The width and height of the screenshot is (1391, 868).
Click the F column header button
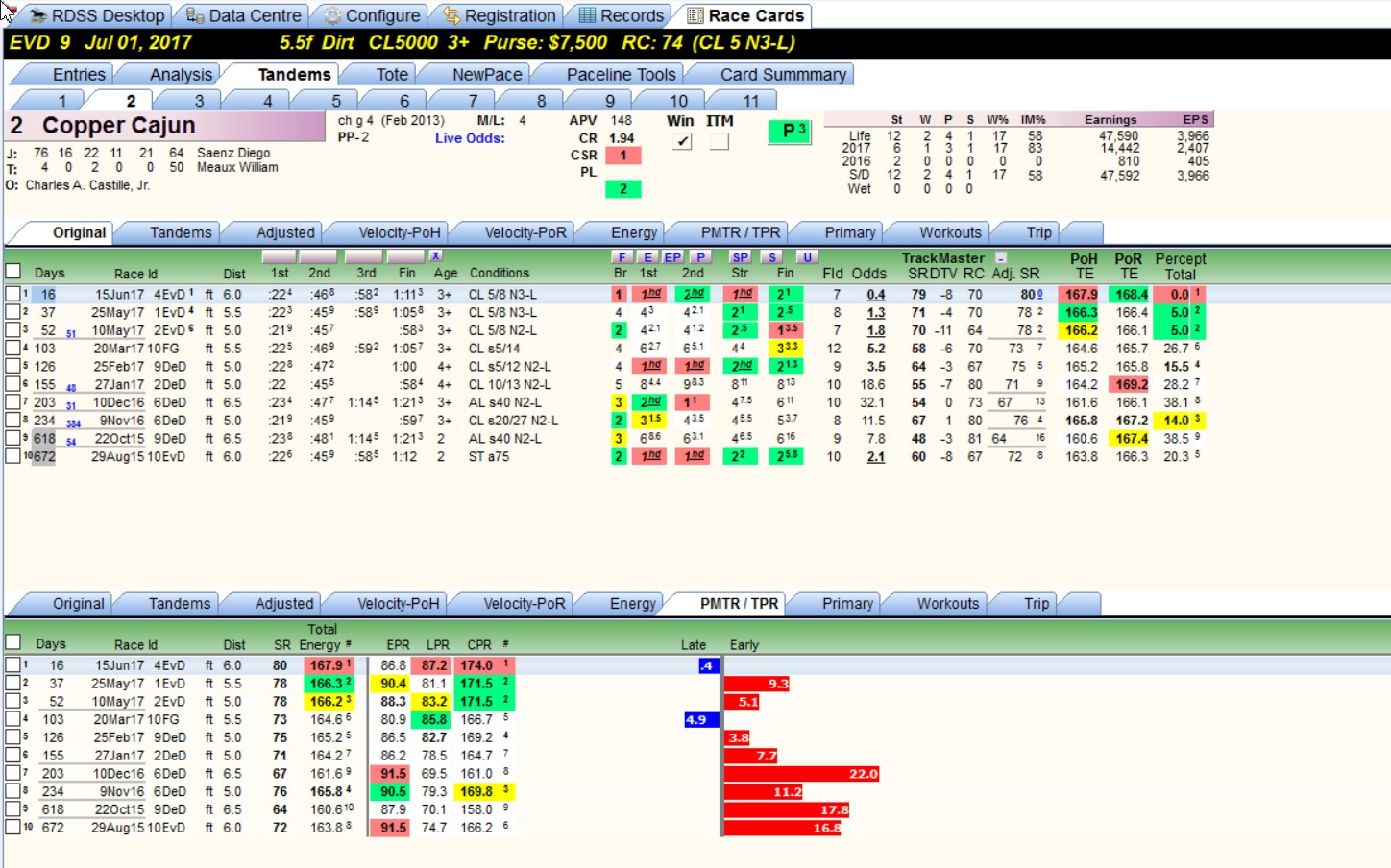coord(622,257)
